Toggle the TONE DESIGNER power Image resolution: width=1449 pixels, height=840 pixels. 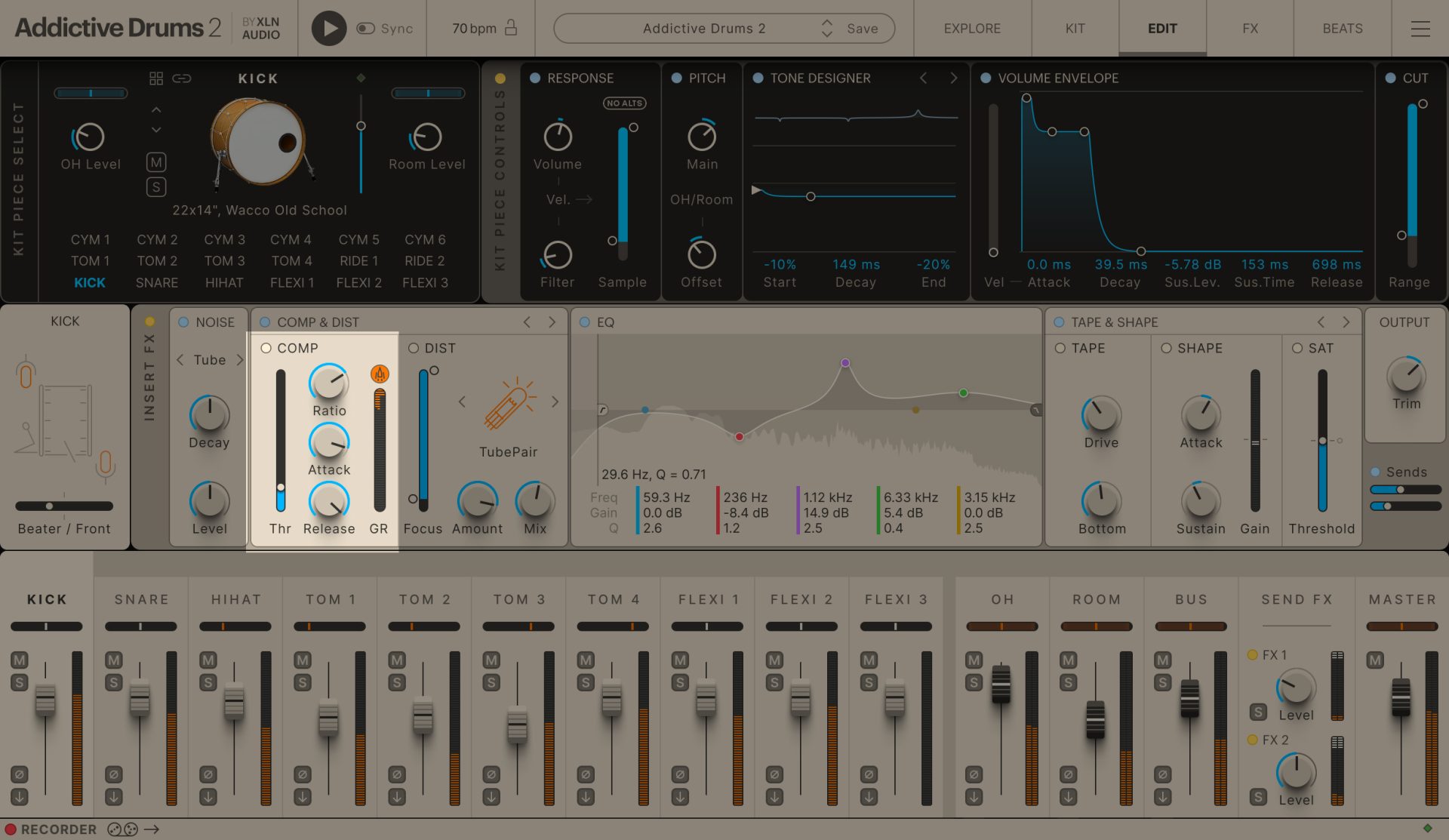coord(758,78)
